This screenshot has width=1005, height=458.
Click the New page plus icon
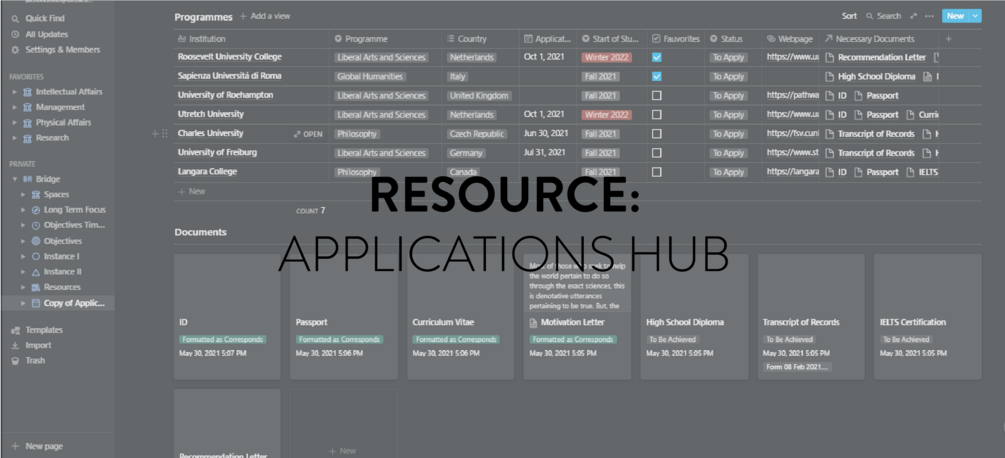[15, 446]
